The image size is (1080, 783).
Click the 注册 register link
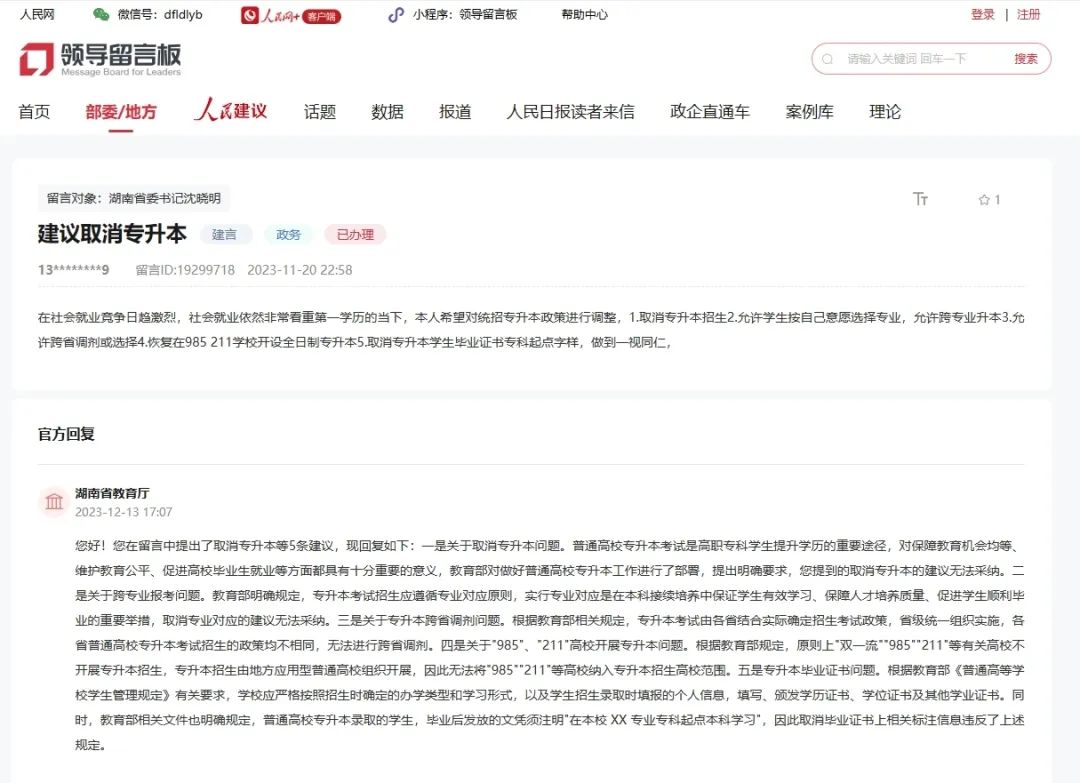coord(1029,14)
